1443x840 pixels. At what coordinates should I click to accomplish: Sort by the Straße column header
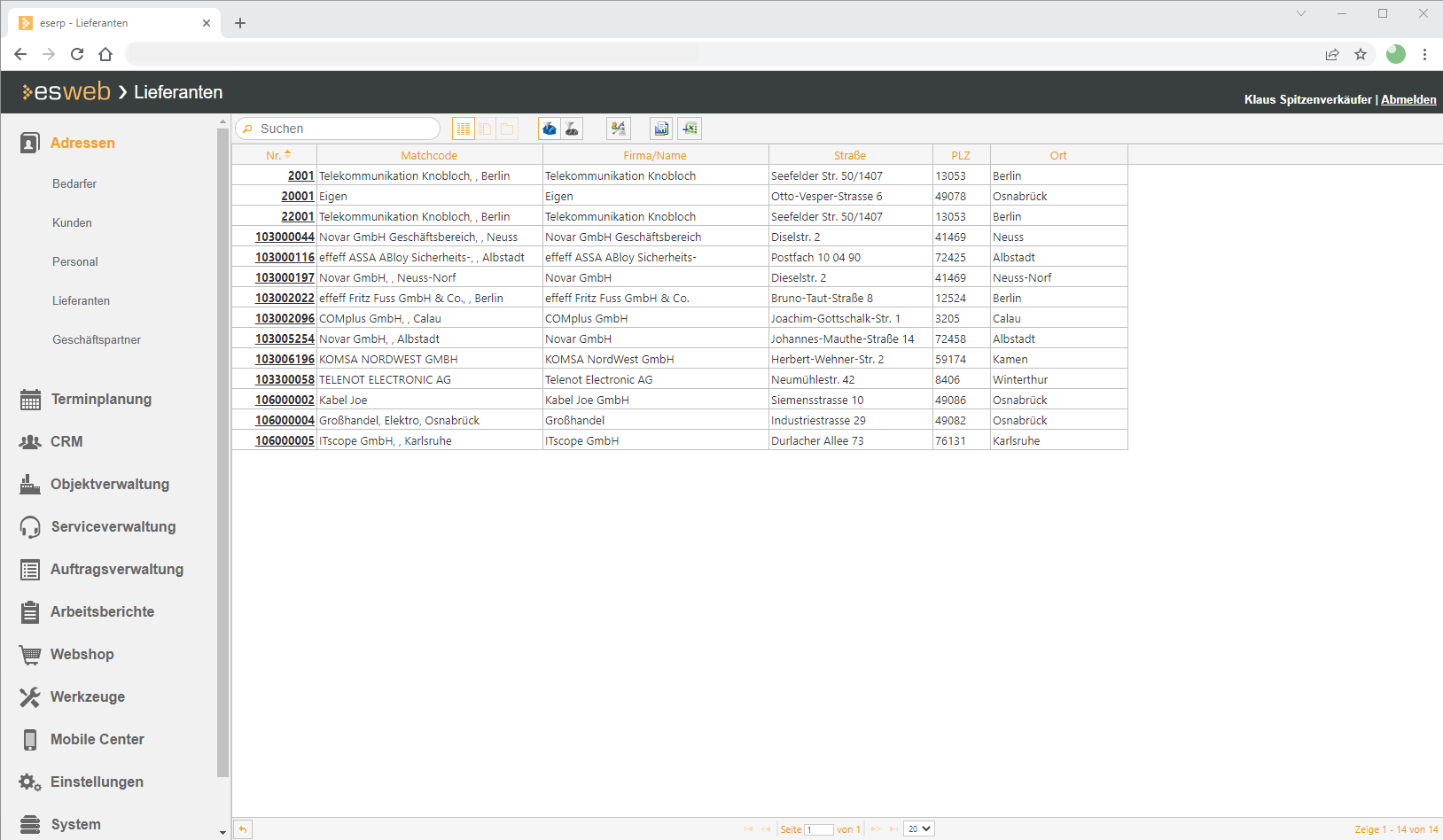click(850, 155)
